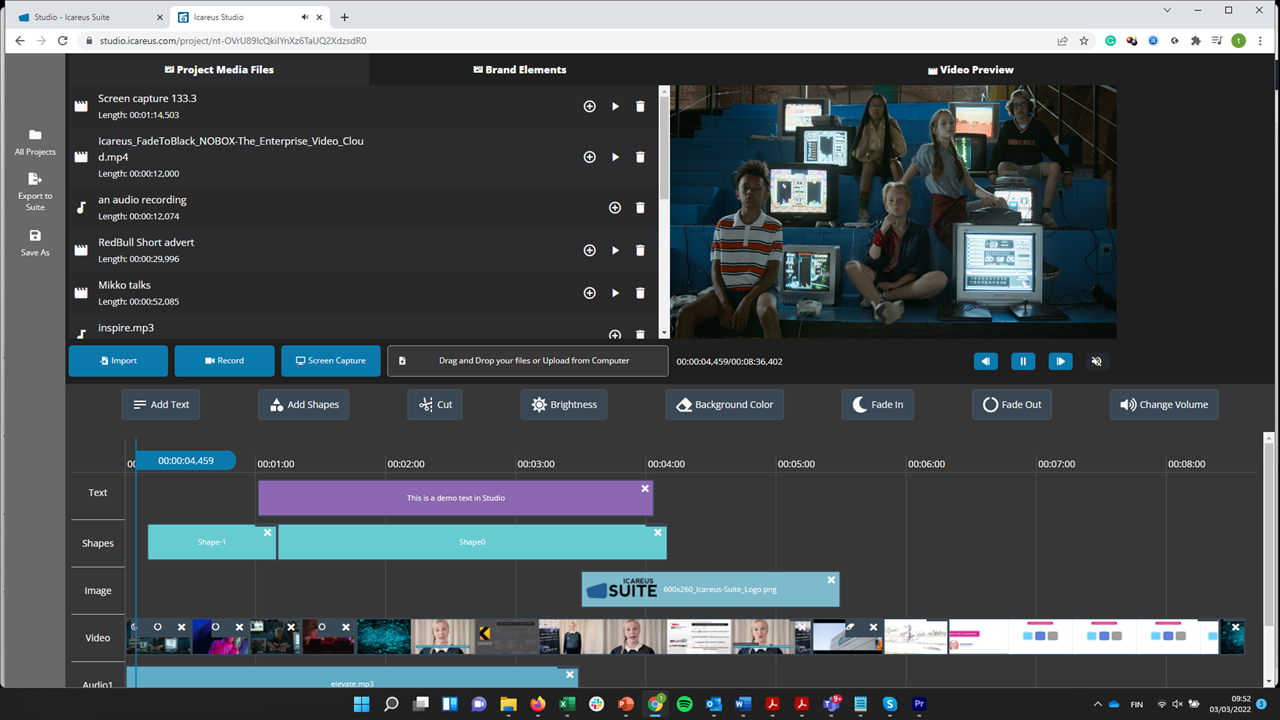Switch to Brand Elements tab

[x=519, y=70]
